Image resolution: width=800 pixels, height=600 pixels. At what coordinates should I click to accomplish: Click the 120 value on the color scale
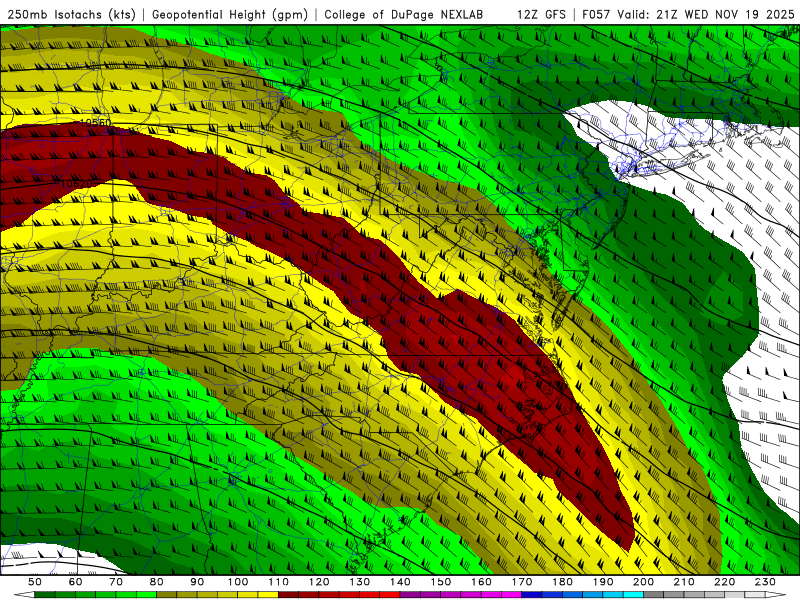click(x=319, y=582)
